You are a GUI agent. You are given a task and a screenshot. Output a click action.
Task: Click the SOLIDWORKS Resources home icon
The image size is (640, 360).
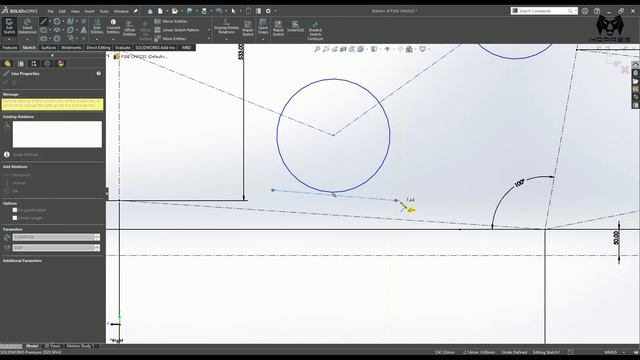635,65
